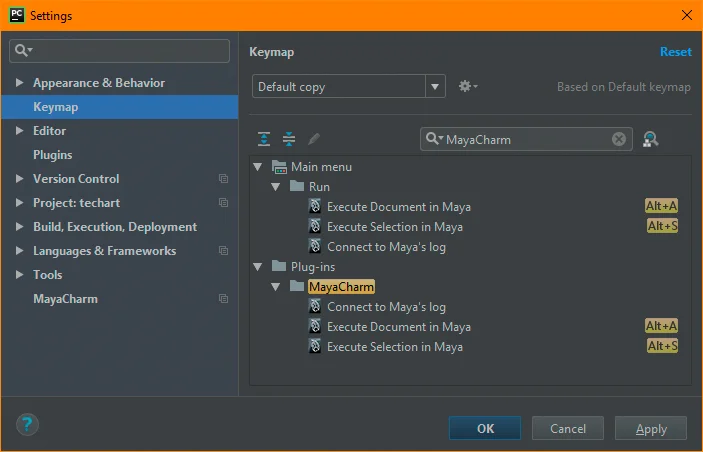Click Alt+S shortcut badge under MayaCharm folder
Screen dimensions: 703x452
click(663, 345)
